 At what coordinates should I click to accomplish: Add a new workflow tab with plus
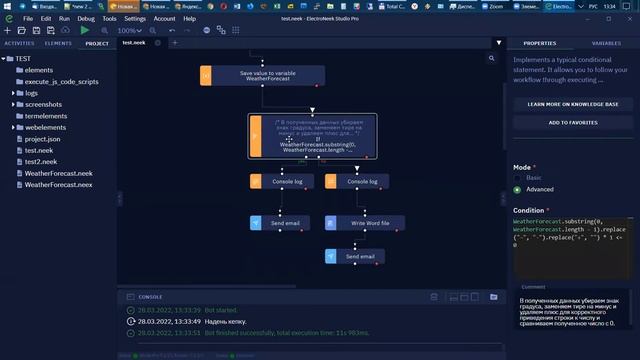175,43
